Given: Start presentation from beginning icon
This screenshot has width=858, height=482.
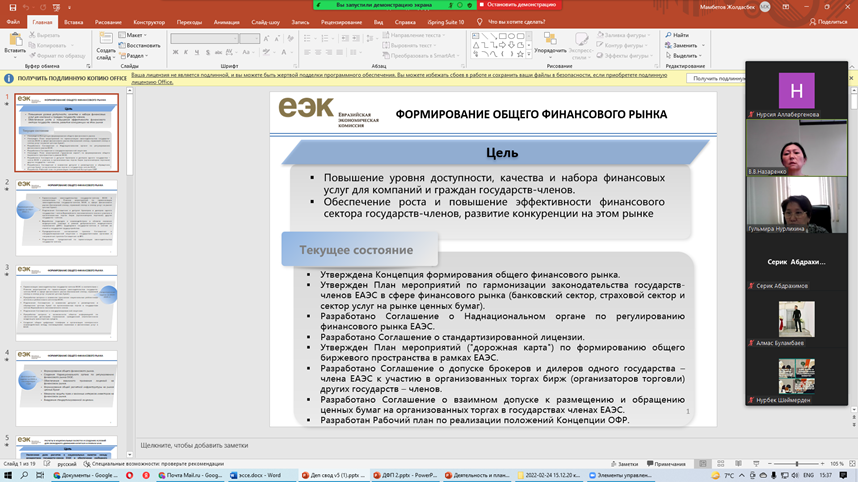Looking at the screenshot, I should (56, 8).
